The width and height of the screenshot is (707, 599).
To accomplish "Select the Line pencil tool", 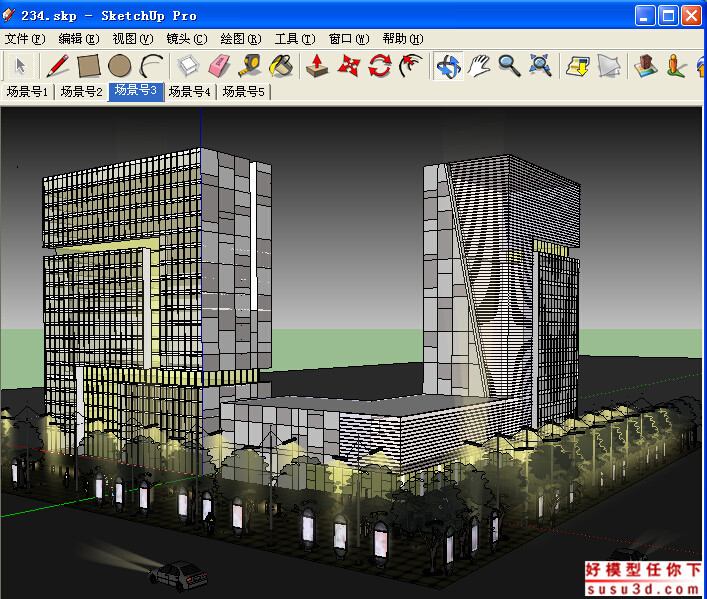I will coord(58,66).
